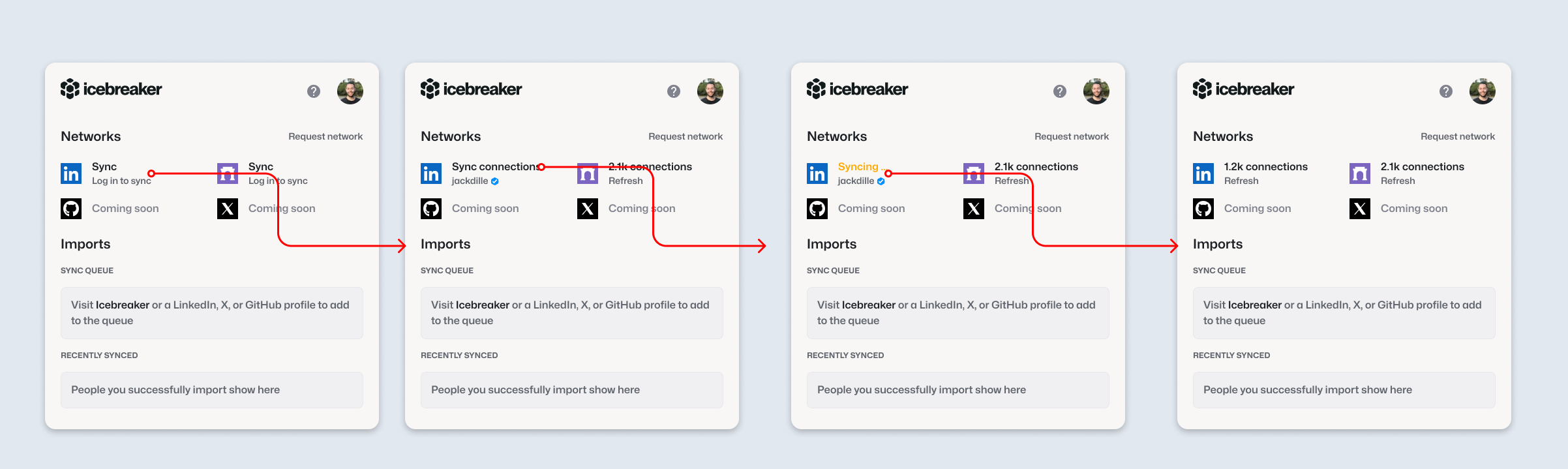Image resolution: width=1568 pixels, height=469 pixels.
Task: Open the help question mark in the leftmost panel
Action: (x=314, y=91)
